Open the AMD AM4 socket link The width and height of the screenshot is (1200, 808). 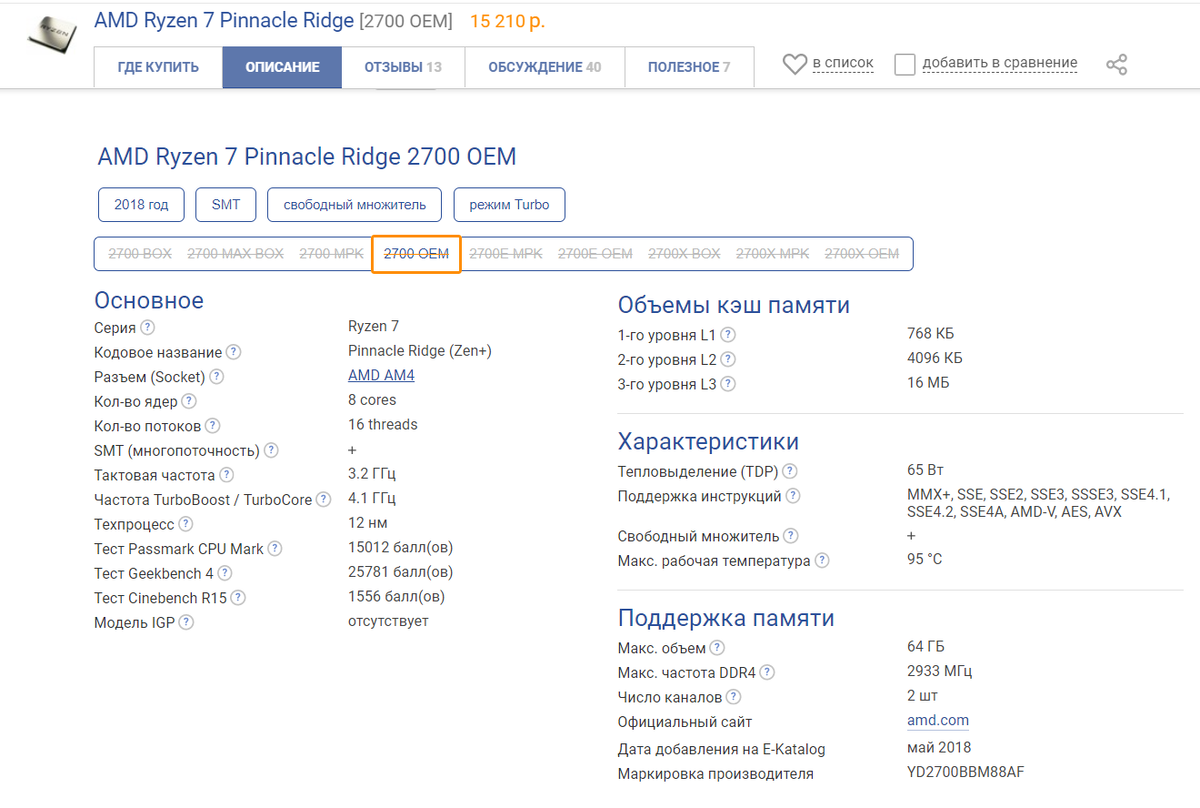(381, 376)
